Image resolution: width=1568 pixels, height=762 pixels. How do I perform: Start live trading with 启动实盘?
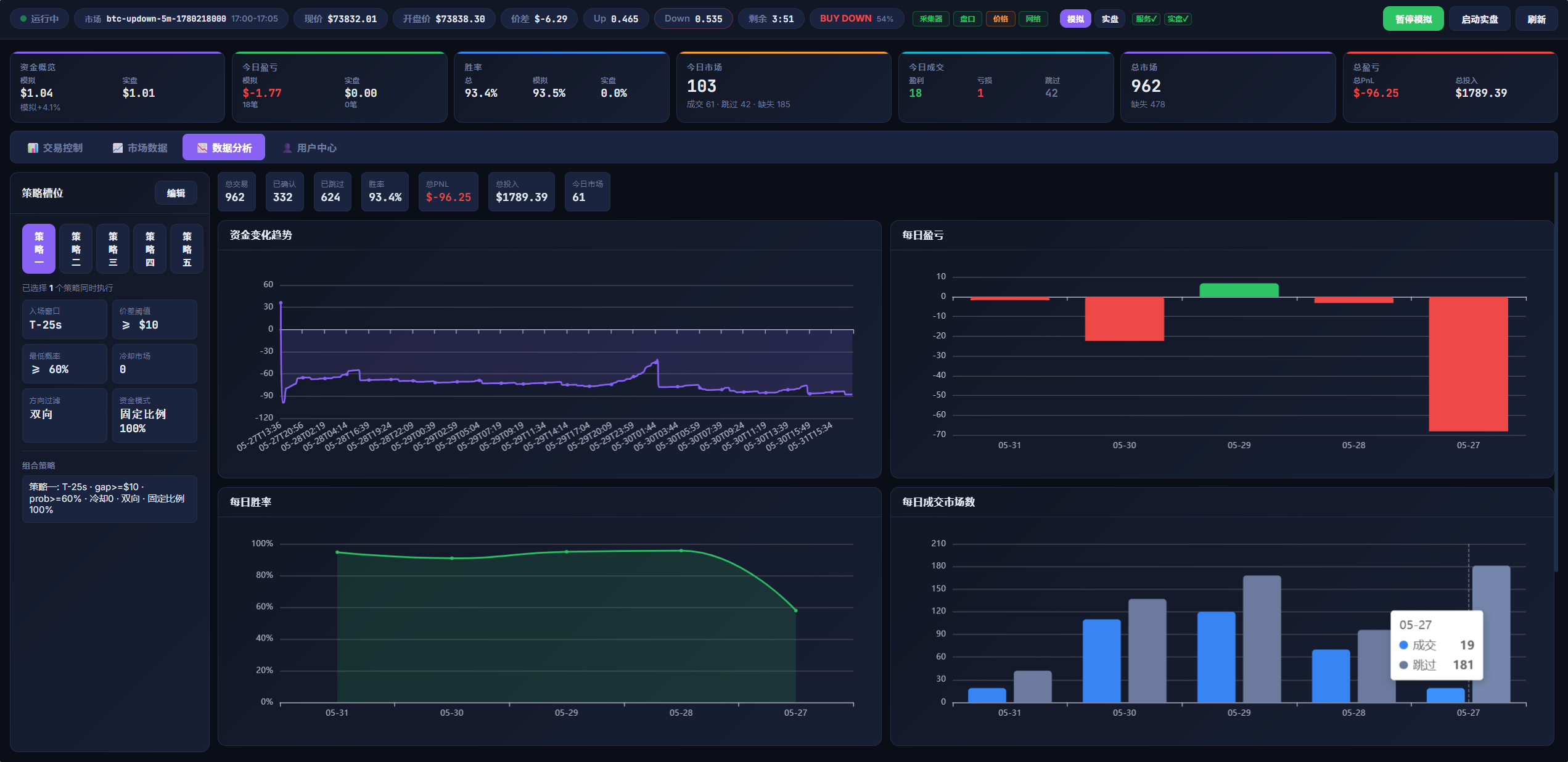(1479, 19)
